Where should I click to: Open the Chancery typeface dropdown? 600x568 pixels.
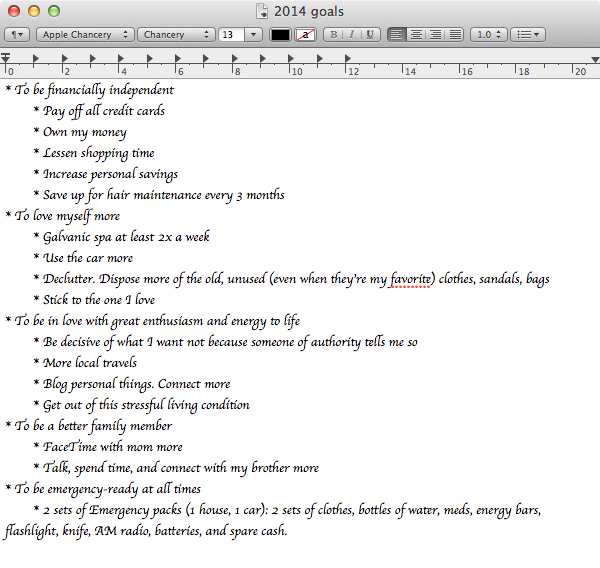tap(175, 34)
